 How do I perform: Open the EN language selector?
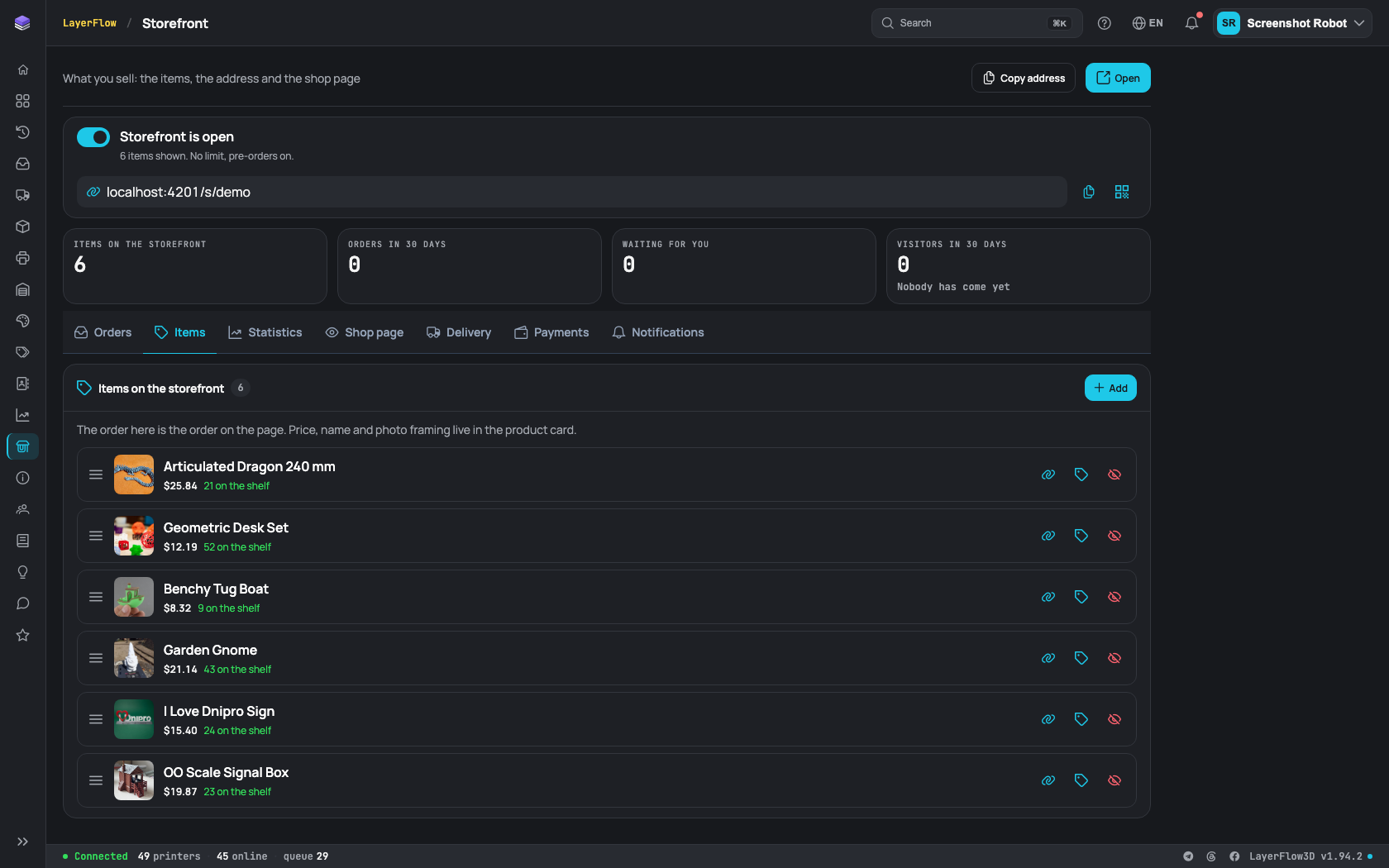click(x=1148, y=23)
